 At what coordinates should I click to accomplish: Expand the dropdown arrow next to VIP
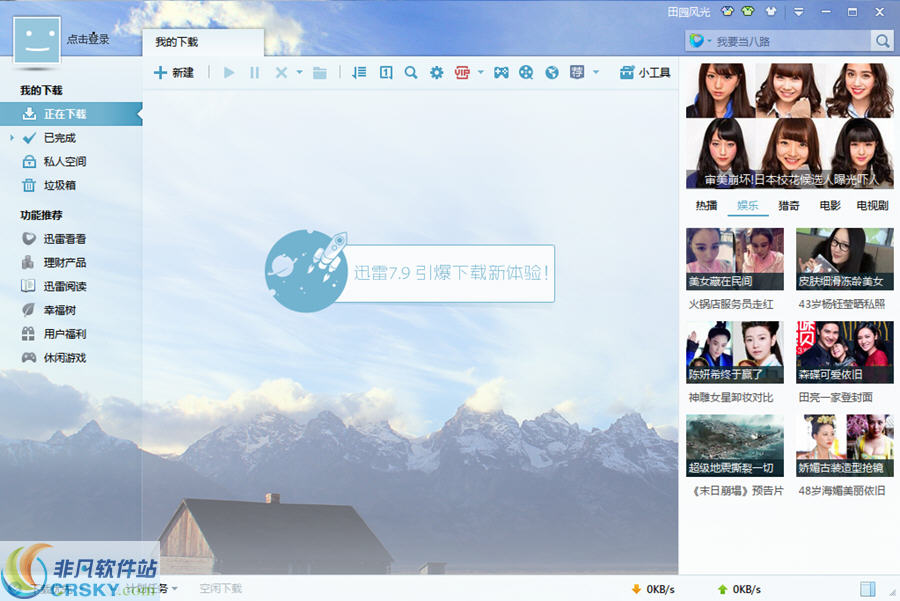click(480, 72)
